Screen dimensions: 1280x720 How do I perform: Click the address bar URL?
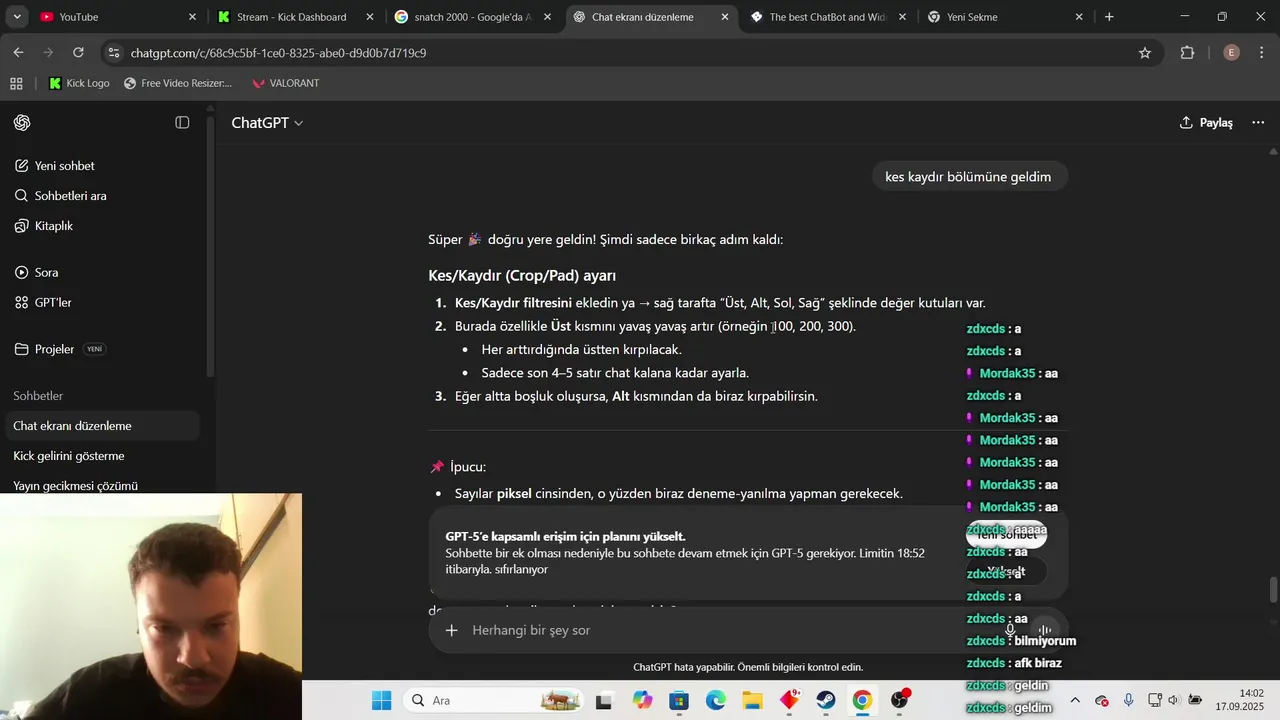pyautogui.click(x=278, y=53)
